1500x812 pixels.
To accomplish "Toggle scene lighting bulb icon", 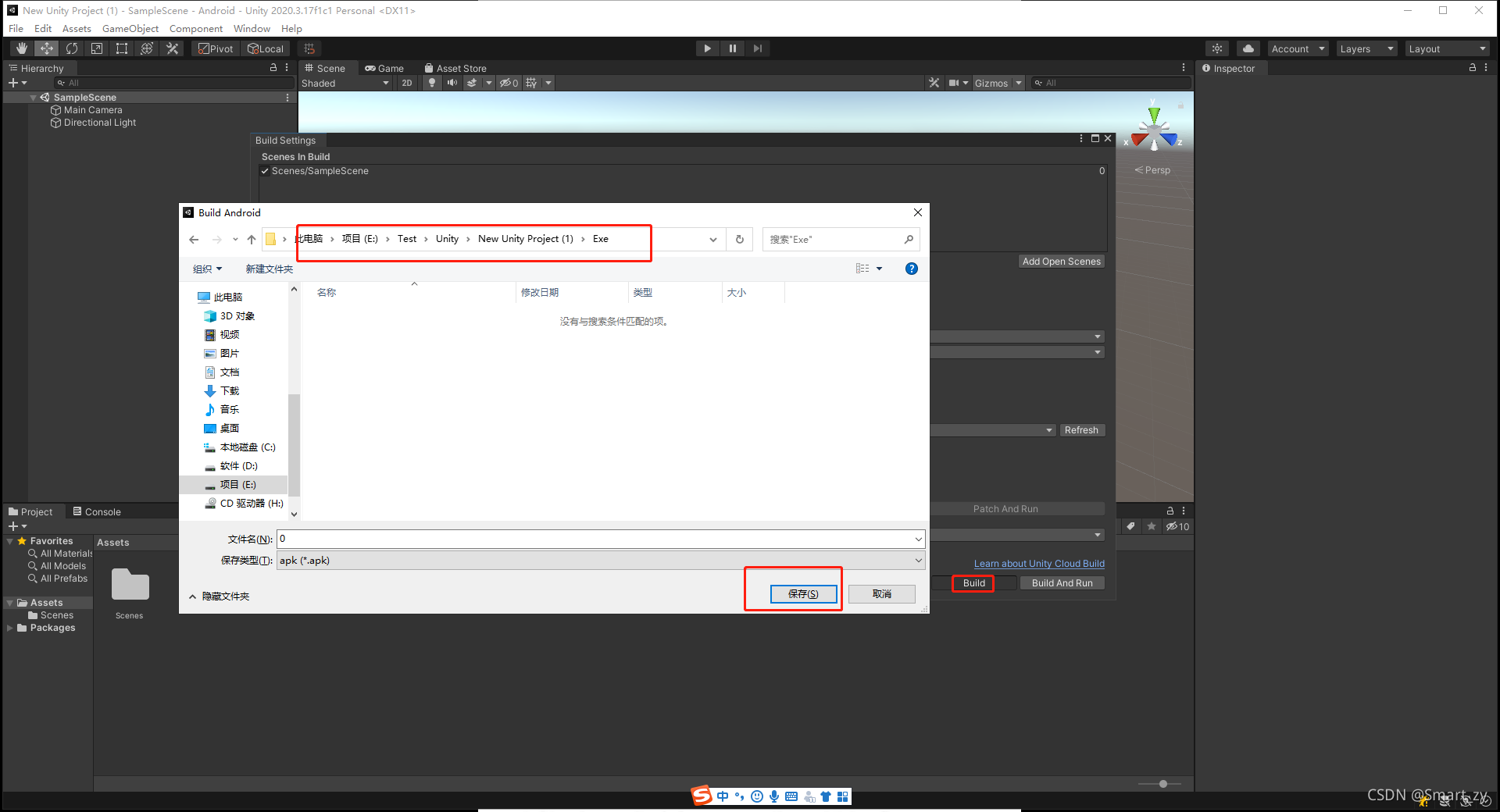I will click(x=432, y=83).
